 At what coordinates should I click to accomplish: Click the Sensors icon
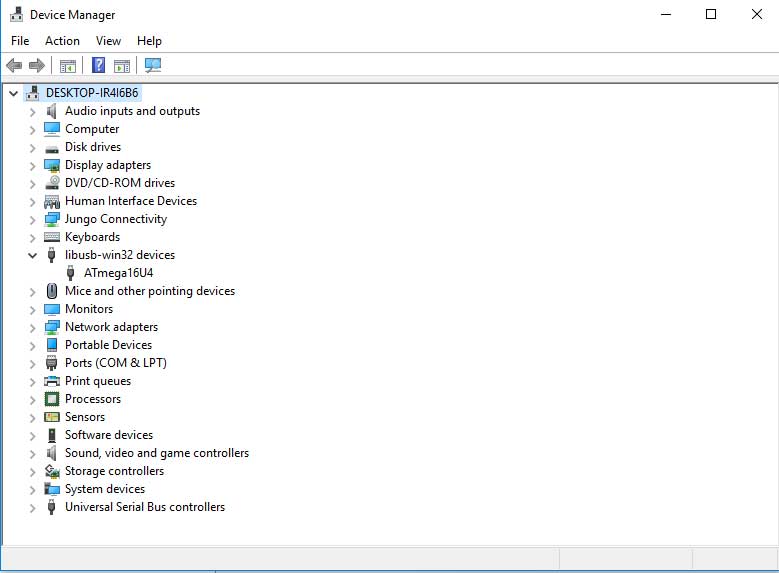tap(52, 417)
